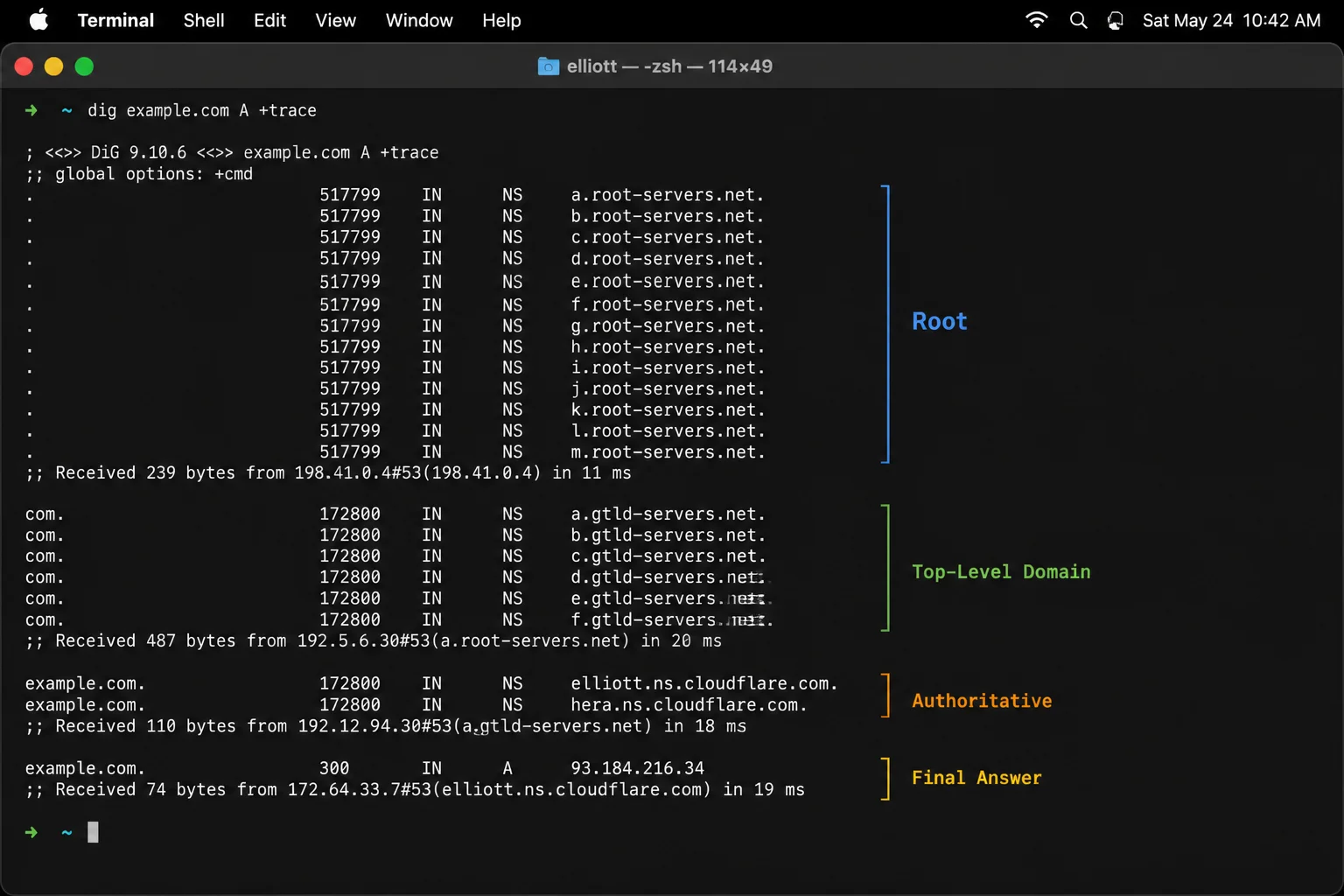
Task: Click 'i.root-servers.net.' entry
Action: [668, 367]
